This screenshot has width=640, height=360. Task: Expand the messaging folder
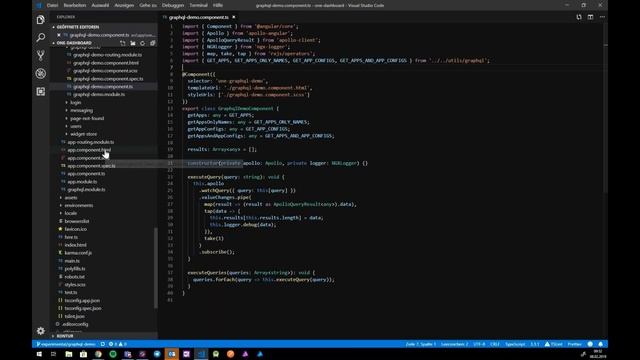pos(81,110)
